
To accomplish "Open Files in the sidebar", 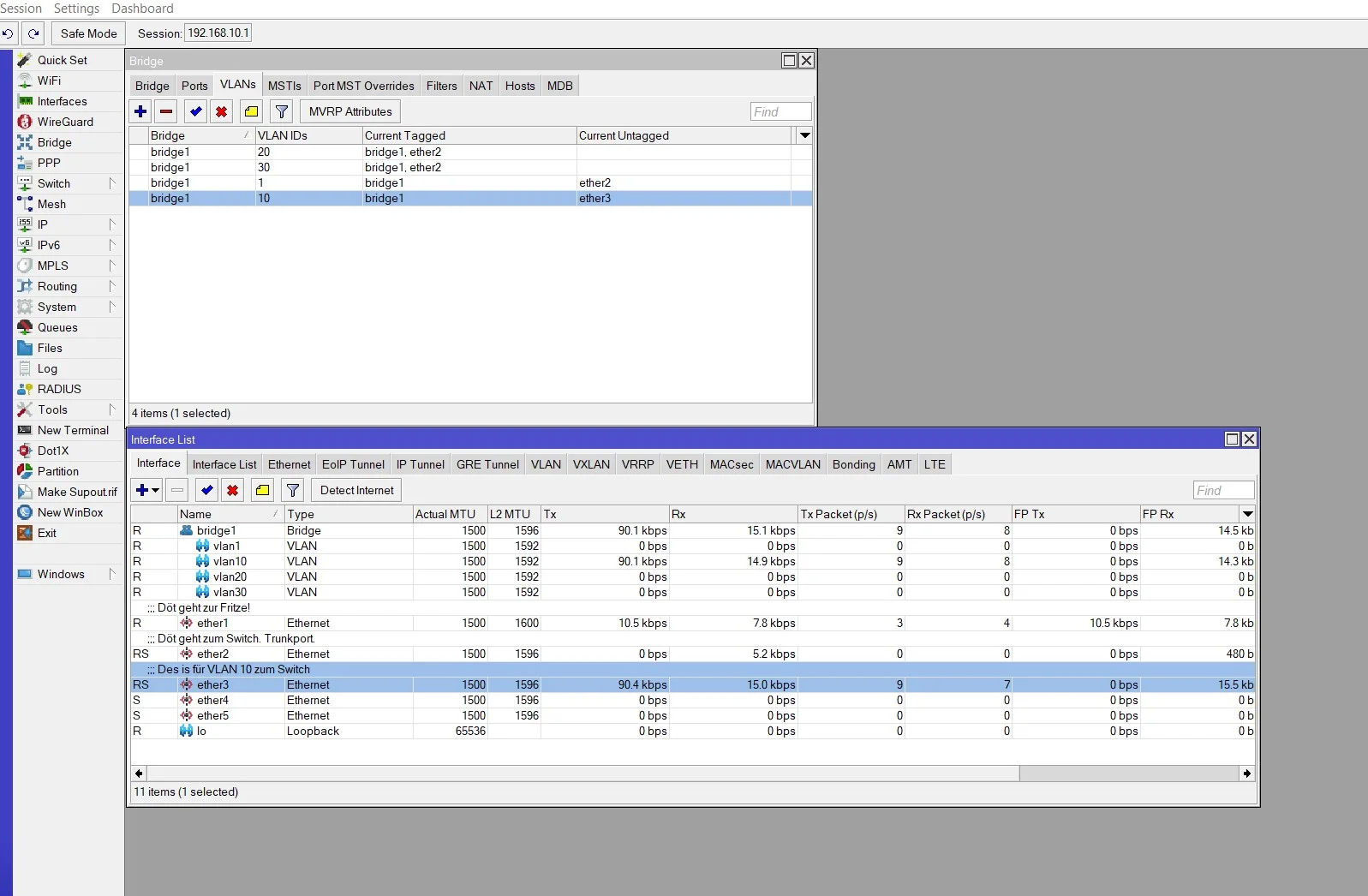I will coord(50,348).
